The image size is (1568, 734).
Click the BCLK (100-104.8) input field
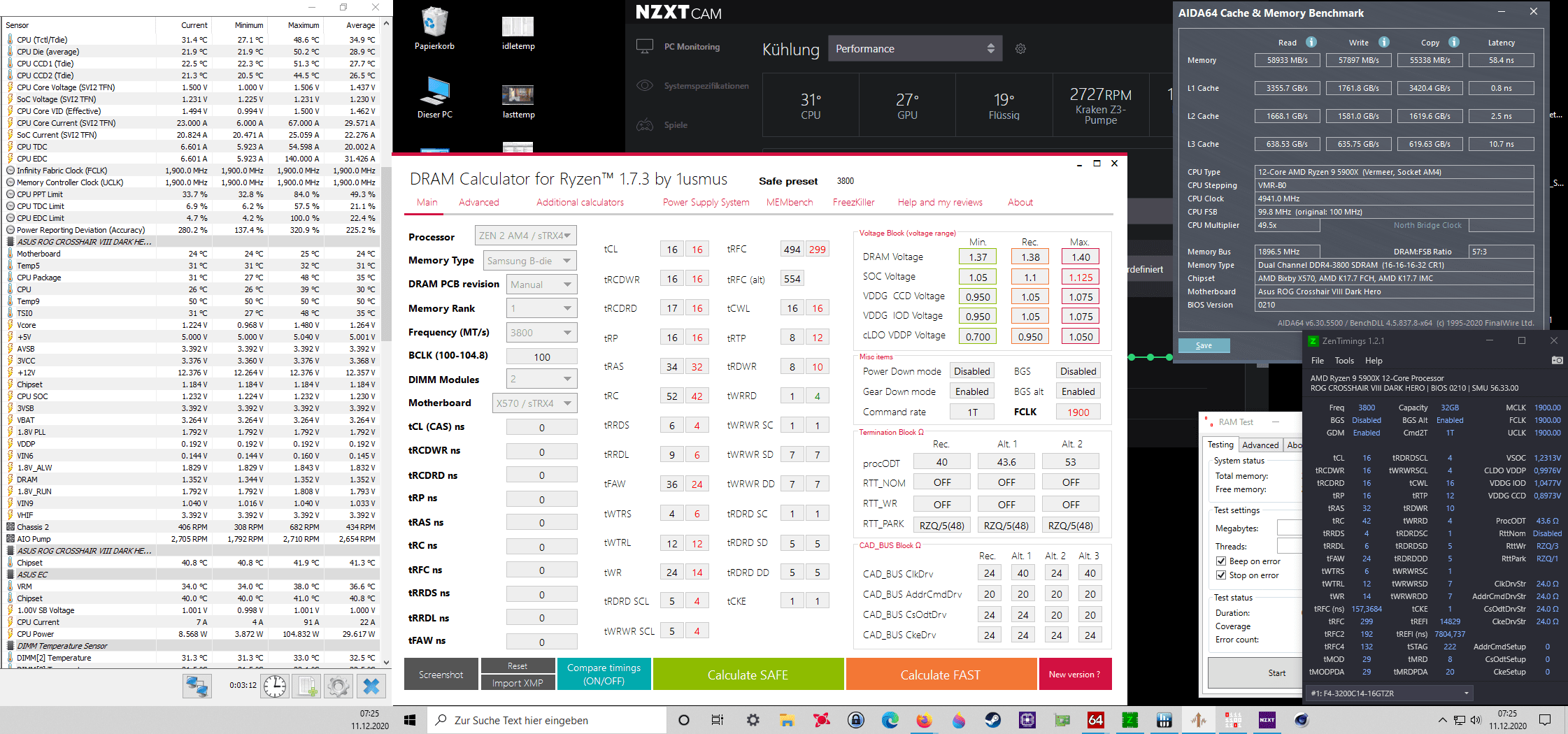(542, 357)
